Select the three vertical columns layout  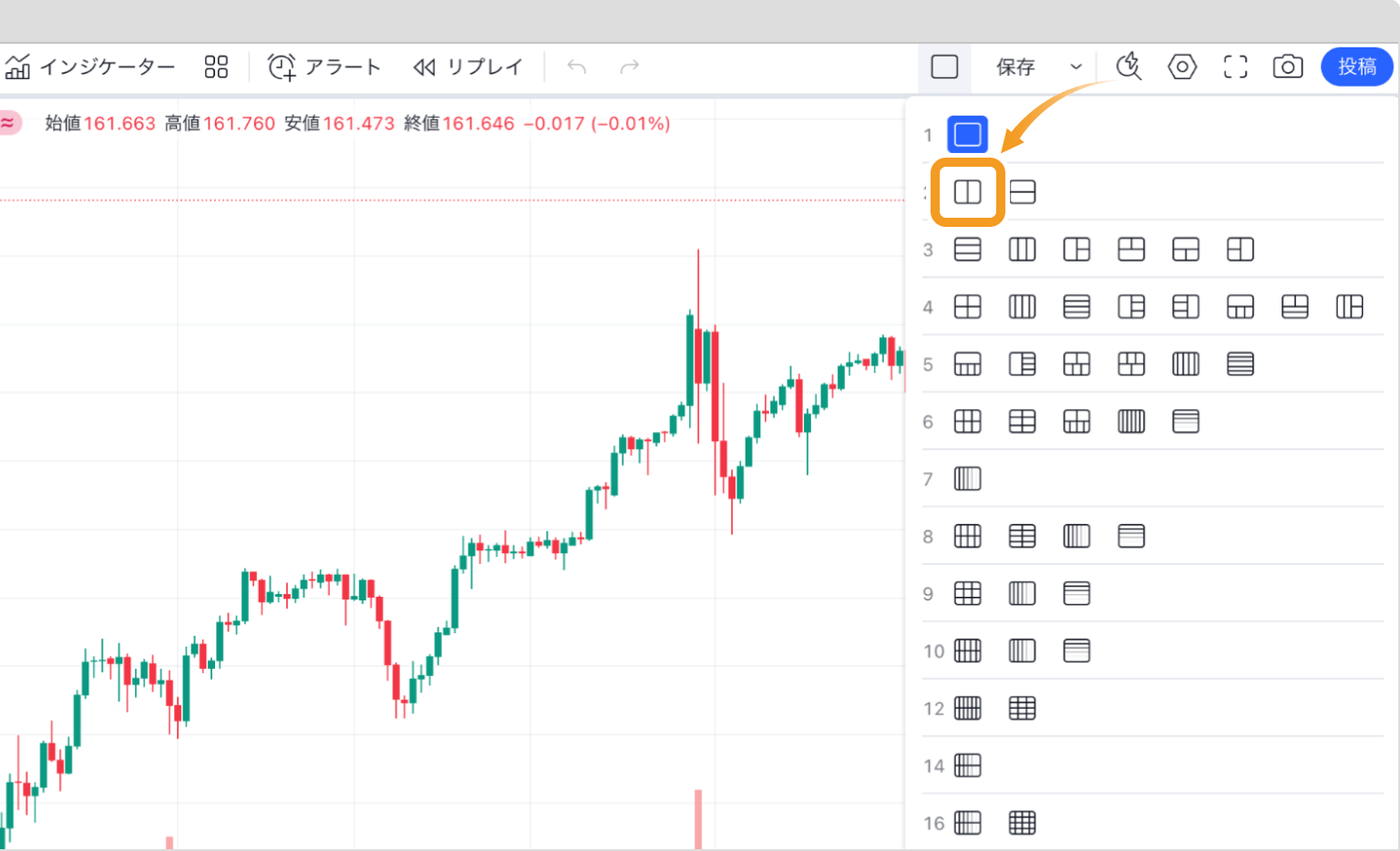[1023, 250]
